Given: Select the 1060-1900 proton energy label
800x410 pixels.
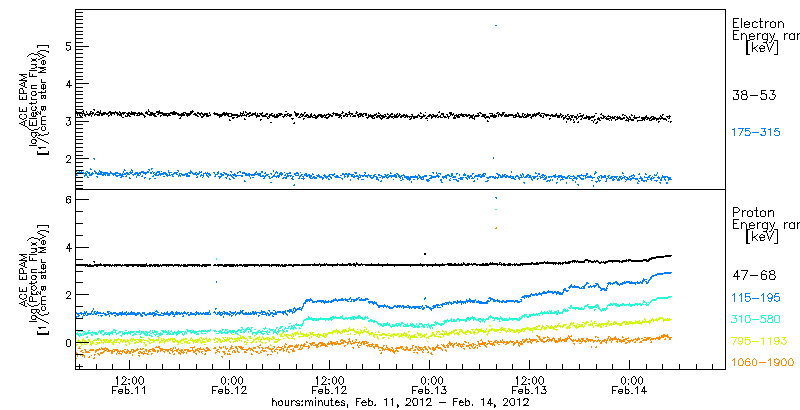Looking at the screenshot, I should pos(763,363).
